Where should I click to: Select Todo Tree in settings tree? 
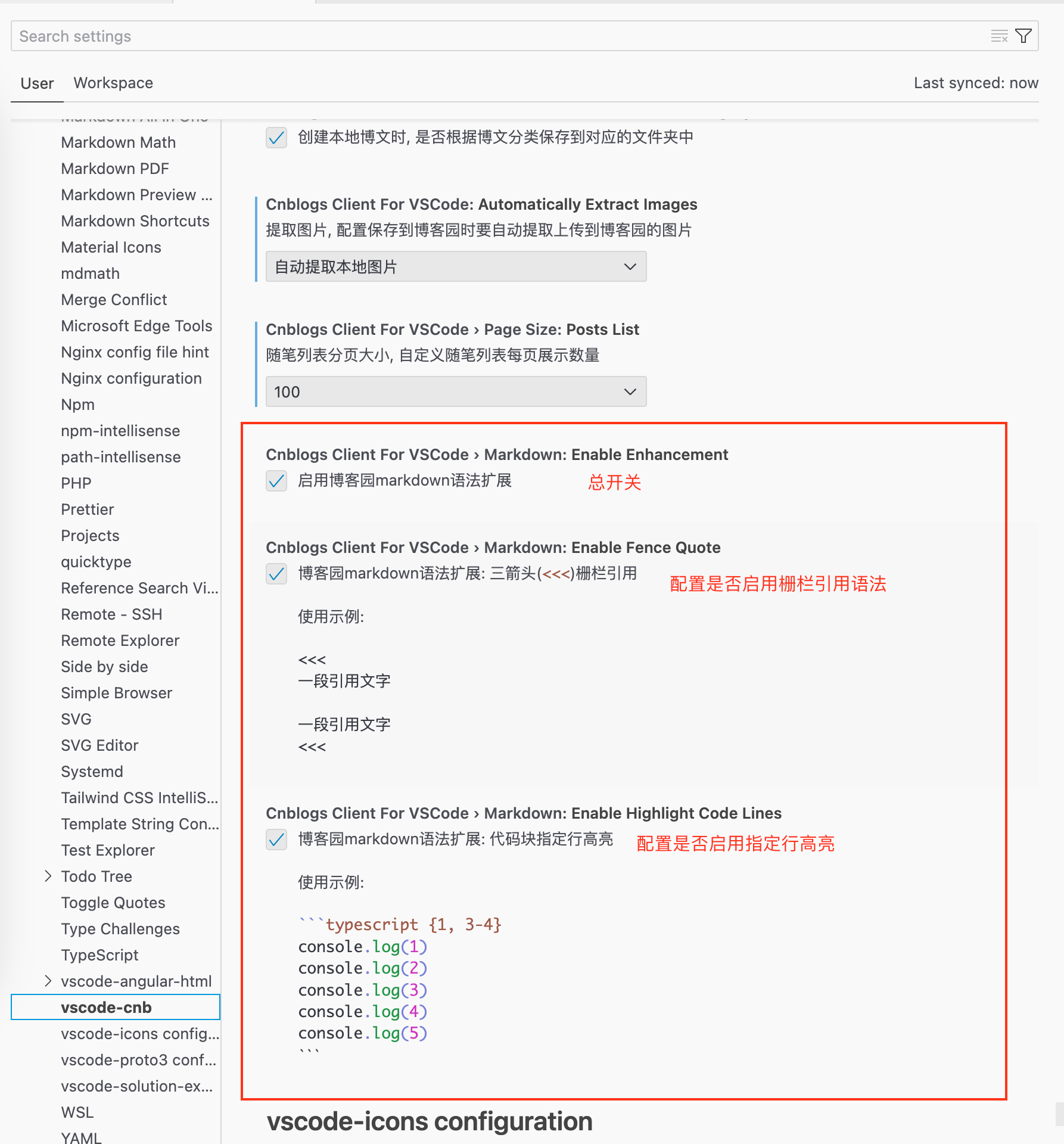97,876
